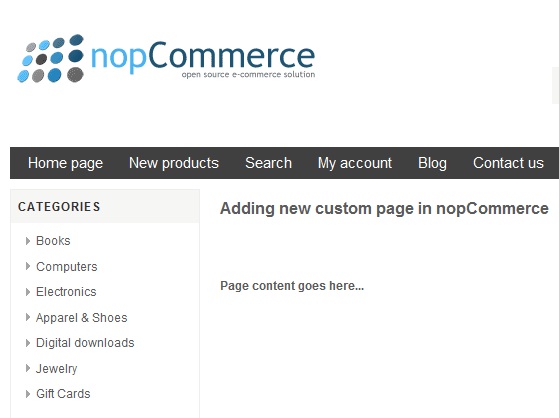Viewport: 559px width, 418px height.
Task: Visit the Blog menu link
Action: point(432,163)
